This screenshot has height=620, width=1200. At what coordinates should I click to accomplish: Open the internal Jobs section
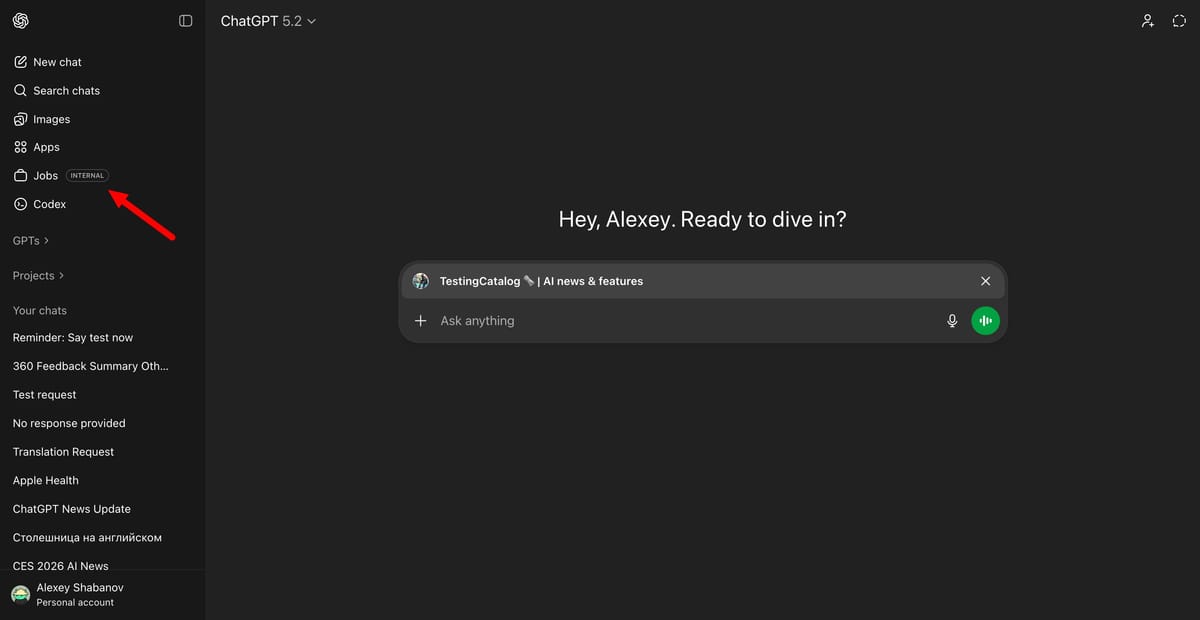point(43,175)
